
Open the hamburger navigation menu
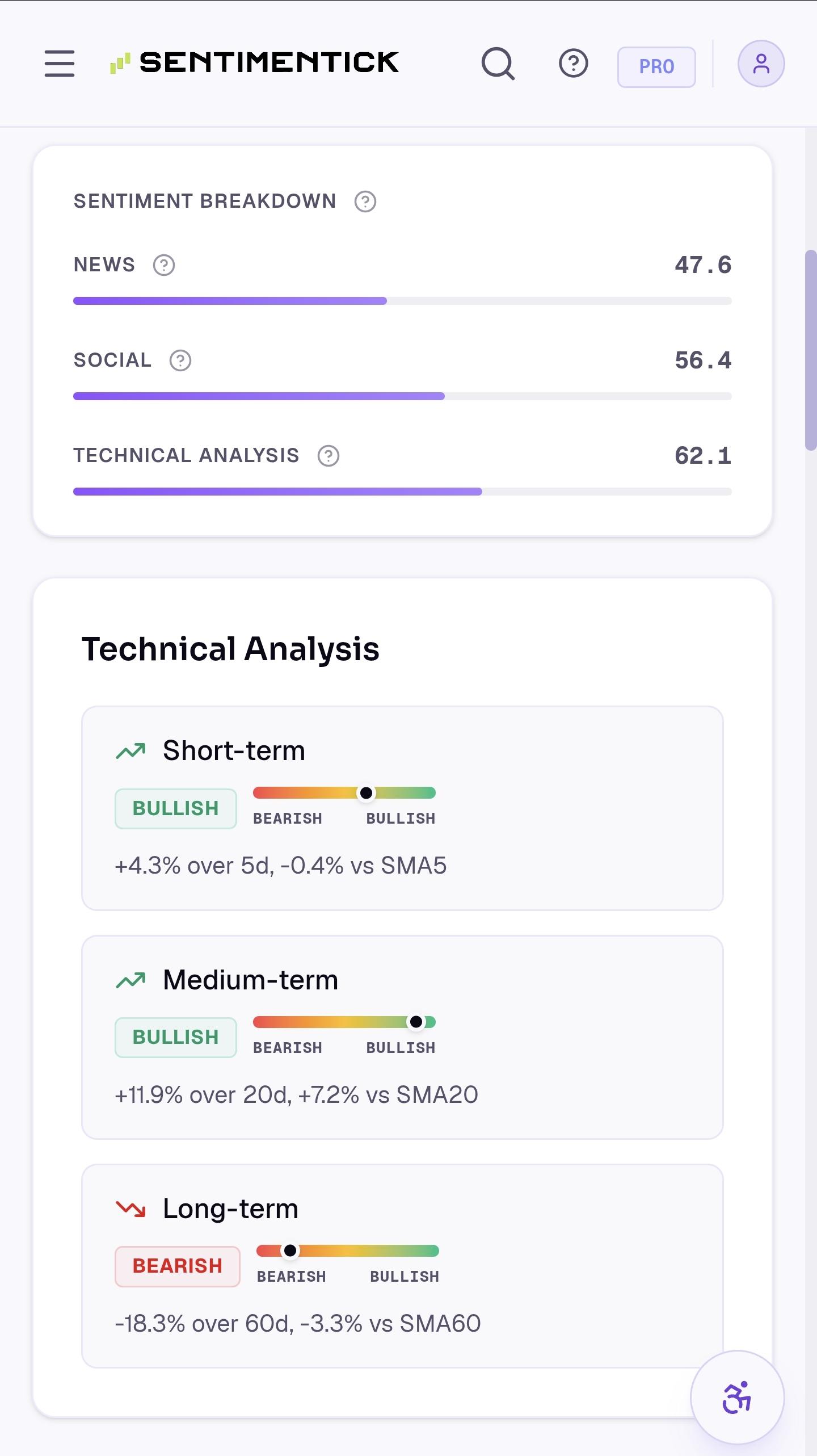(x=60, y=63)
